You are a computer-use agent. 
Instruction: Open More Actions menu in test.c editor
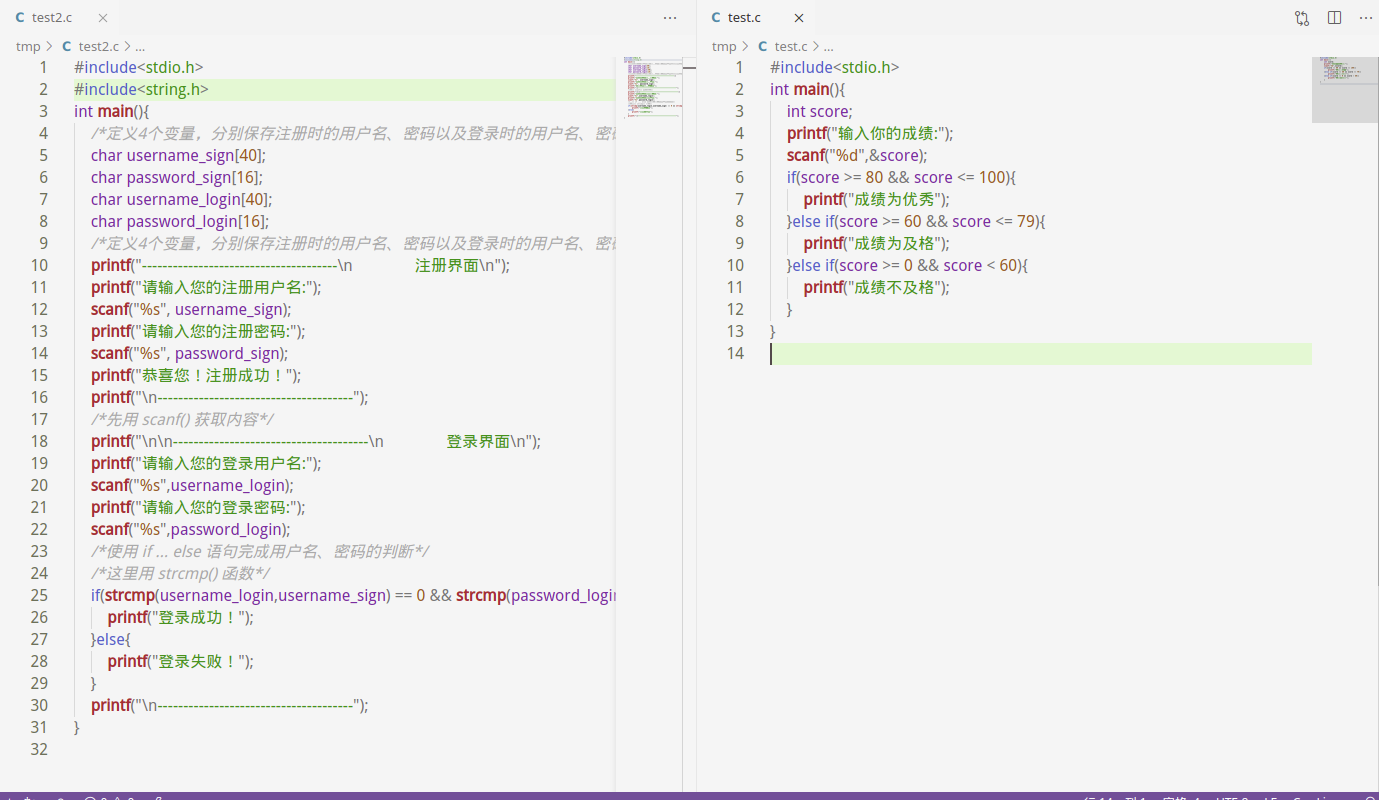coord(1365,17)
